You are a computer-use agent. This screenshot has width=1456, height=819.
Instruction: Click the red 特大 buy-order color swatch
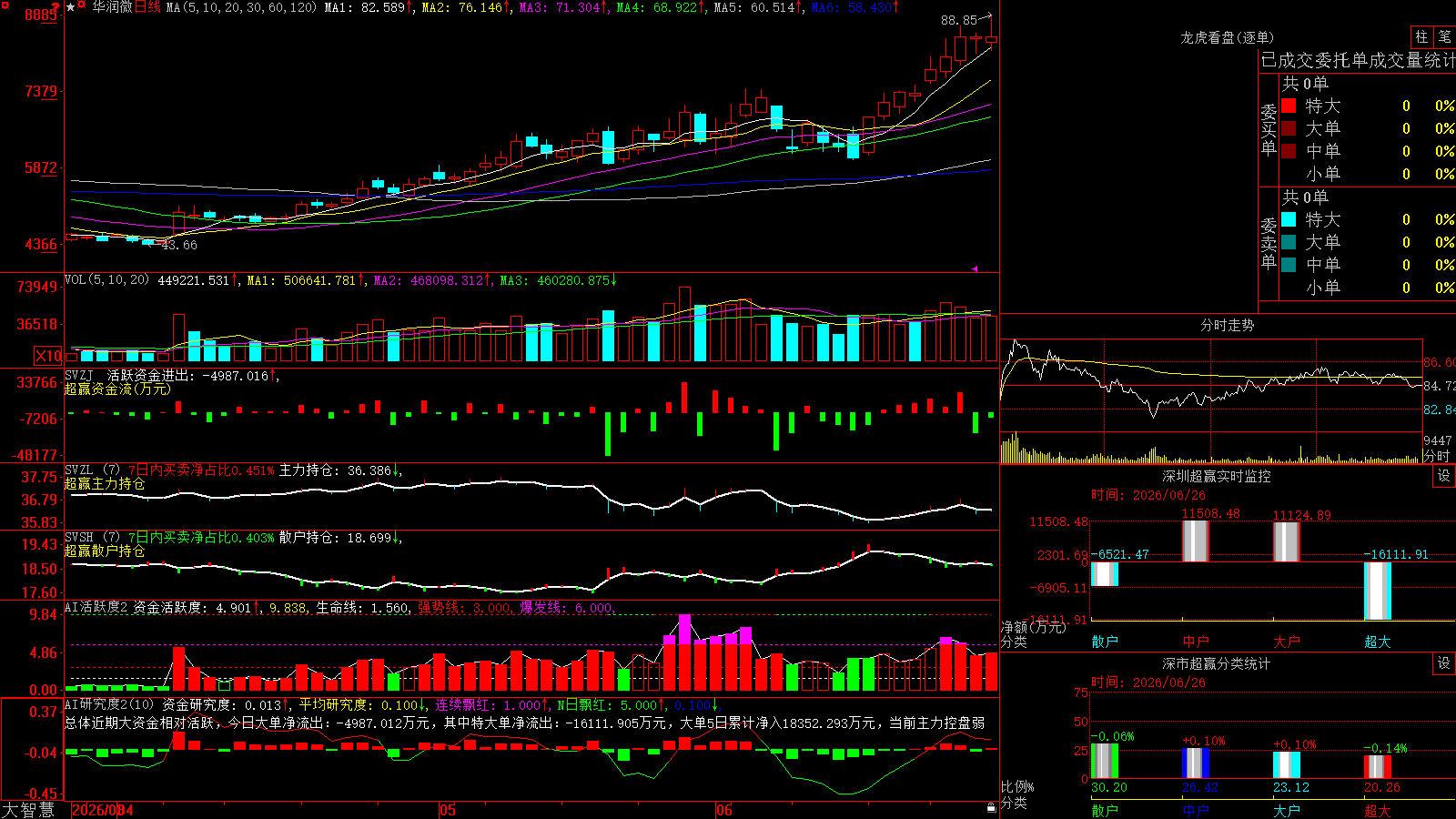1289,106
